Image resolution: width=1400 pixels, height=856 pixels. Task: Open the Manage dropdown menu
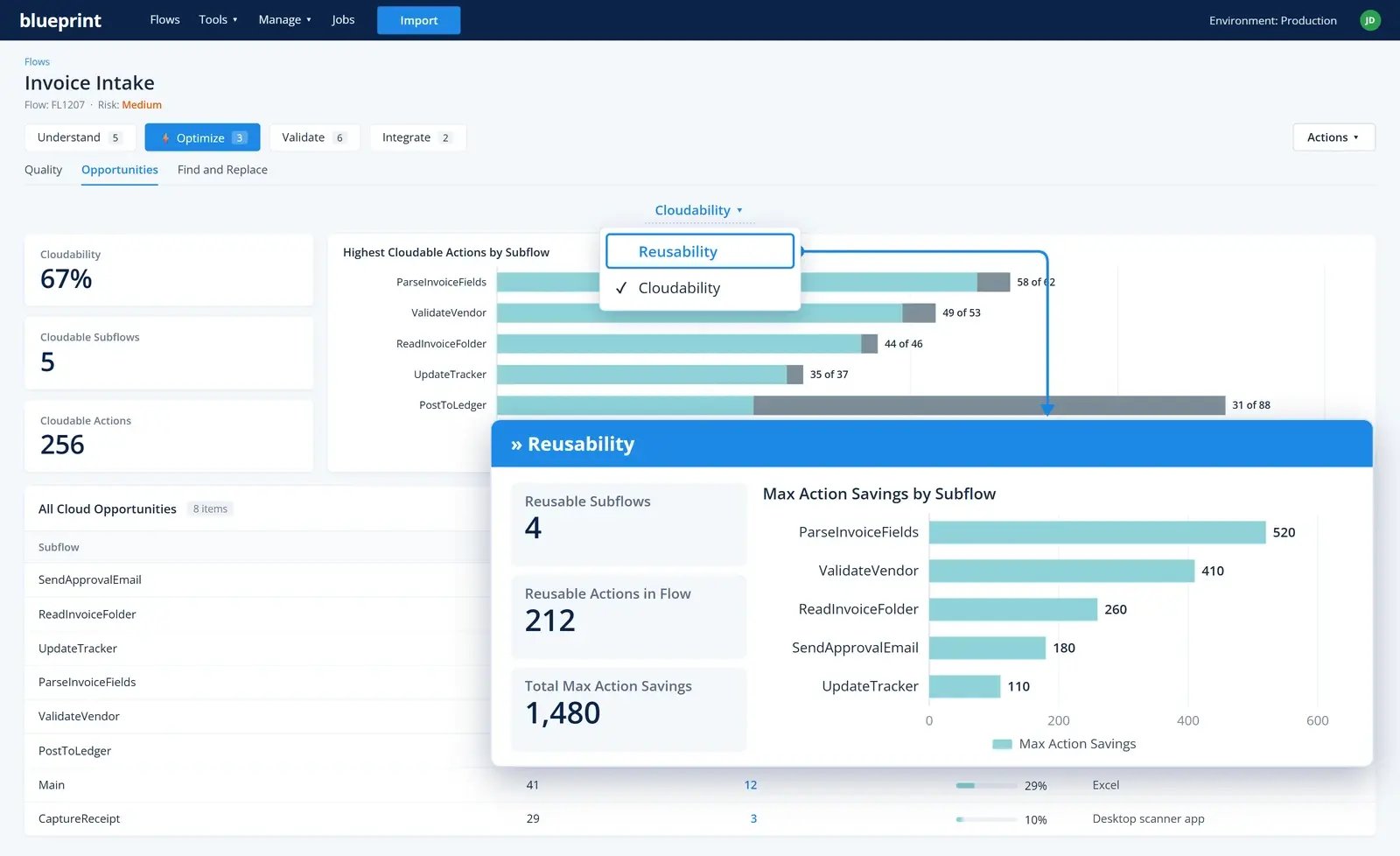[284, 19]
